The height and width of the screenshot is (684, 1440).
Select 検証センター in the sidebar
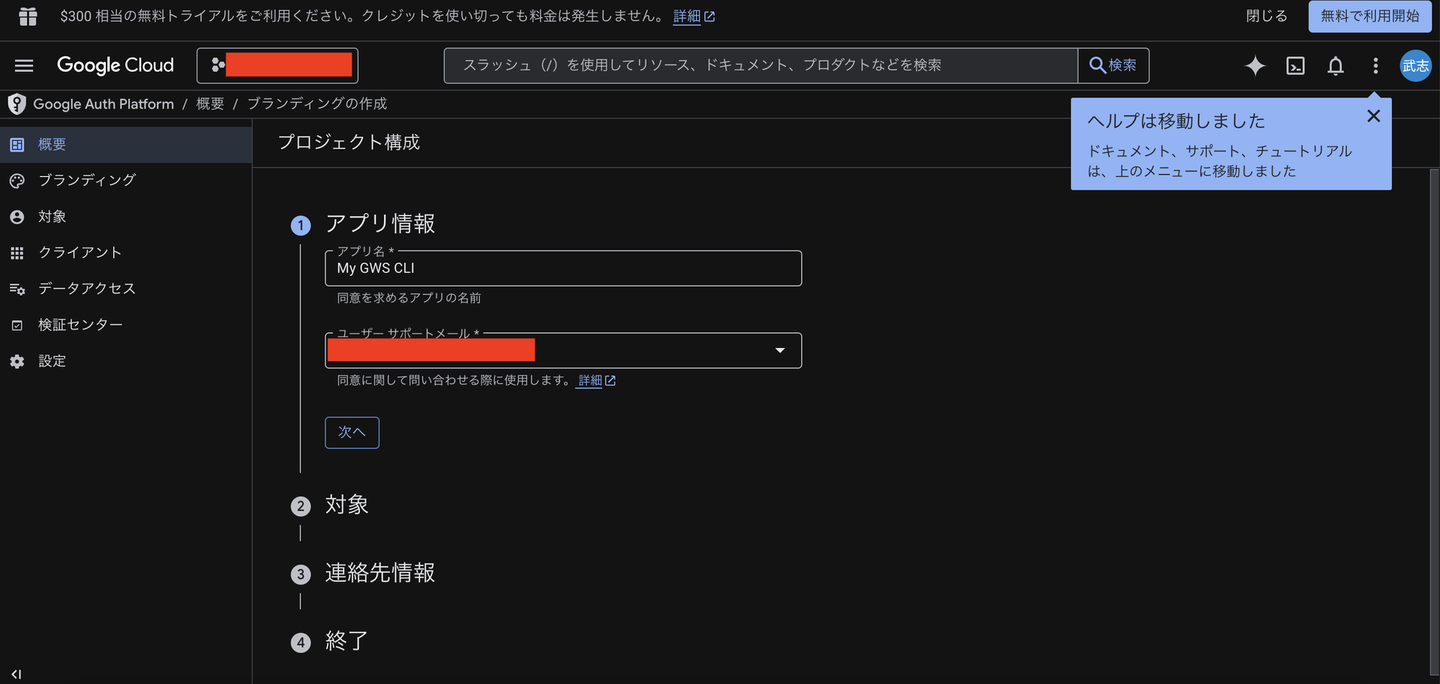coord(126,325)
